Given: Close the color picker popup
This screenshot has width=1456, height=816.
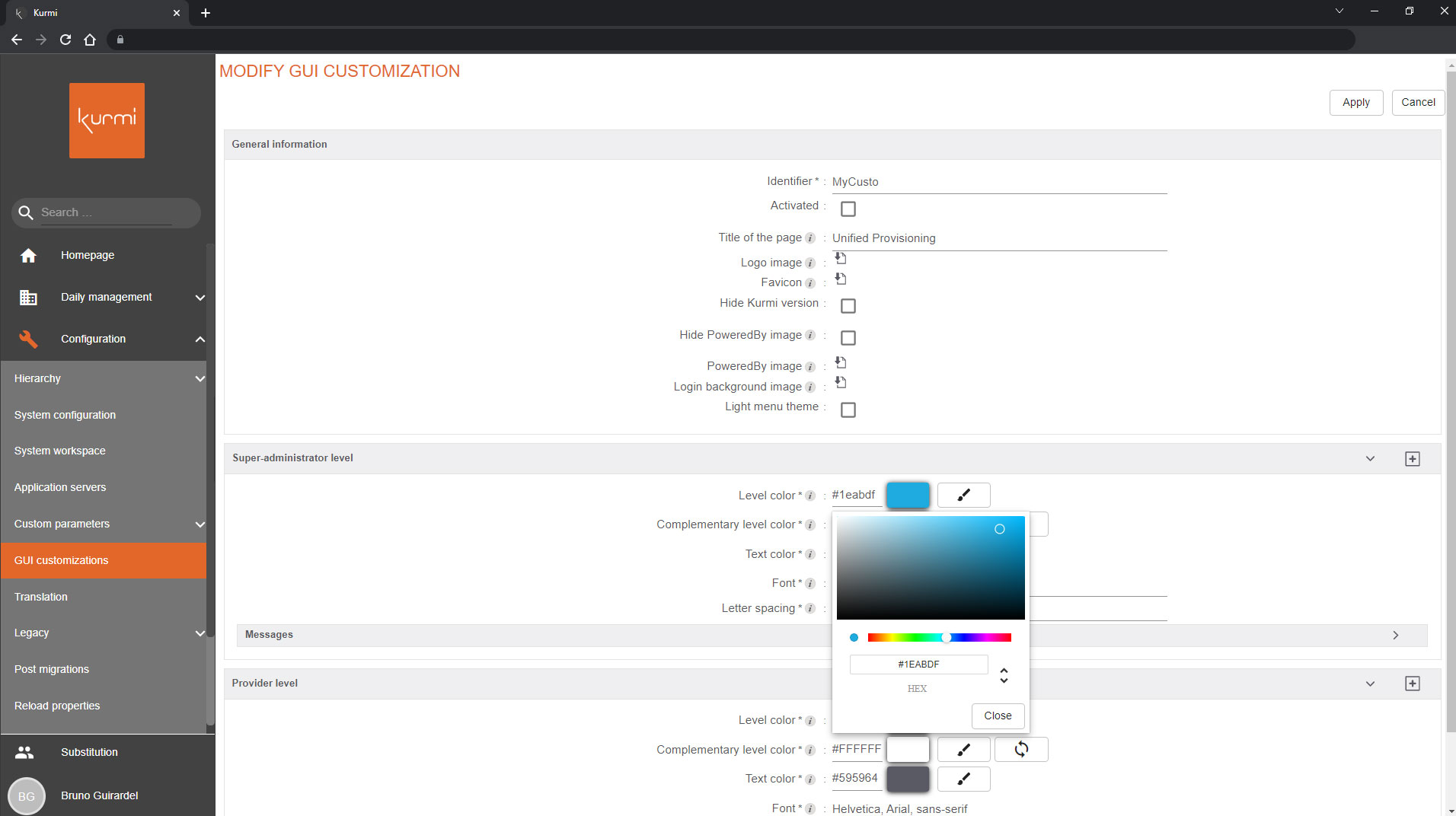Looking at the screenshot, I should (x=998, y=716).
